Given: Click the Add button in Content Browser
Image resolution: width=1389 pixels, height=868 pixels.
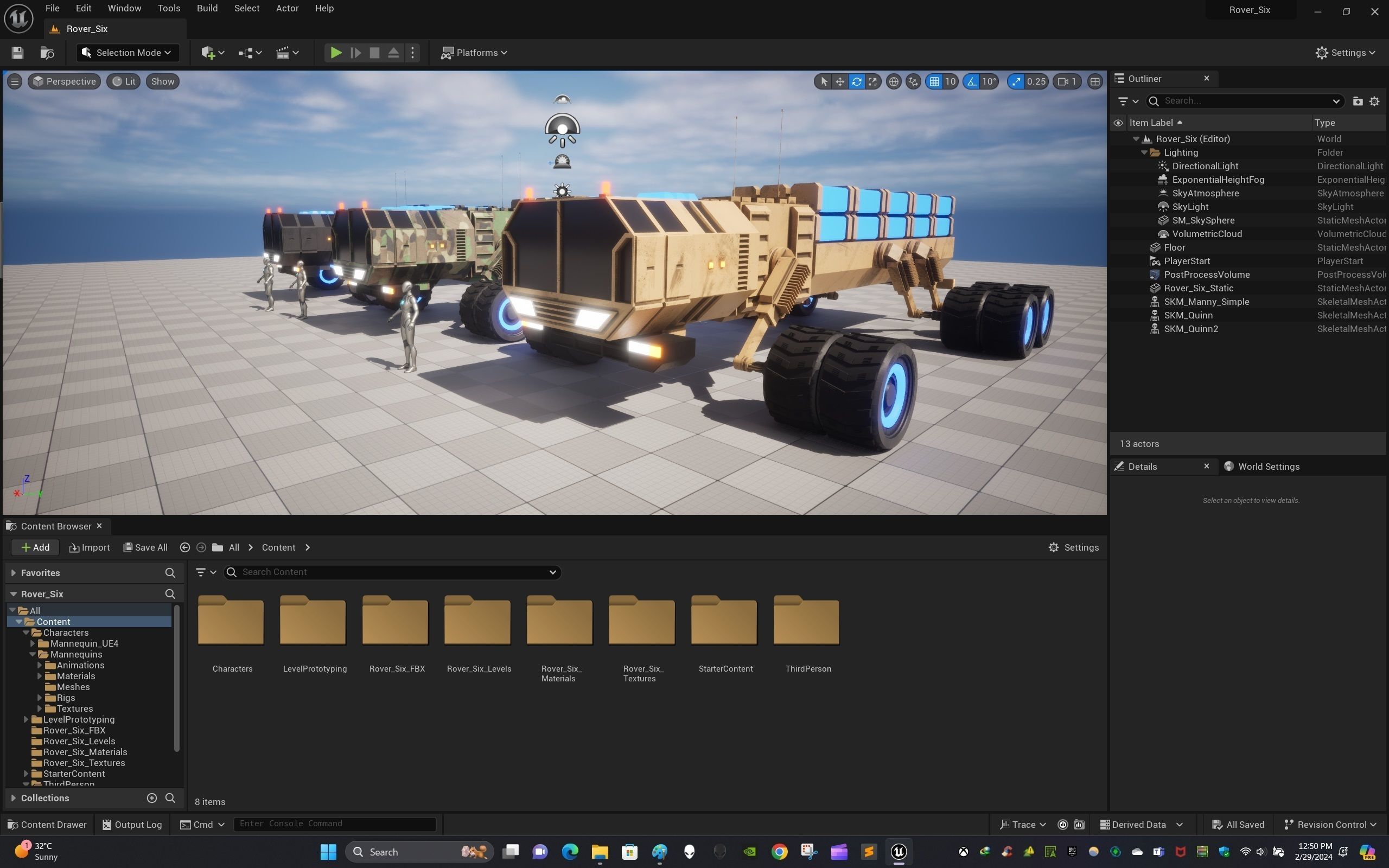Looking at the screenshot, I should 35,548.
